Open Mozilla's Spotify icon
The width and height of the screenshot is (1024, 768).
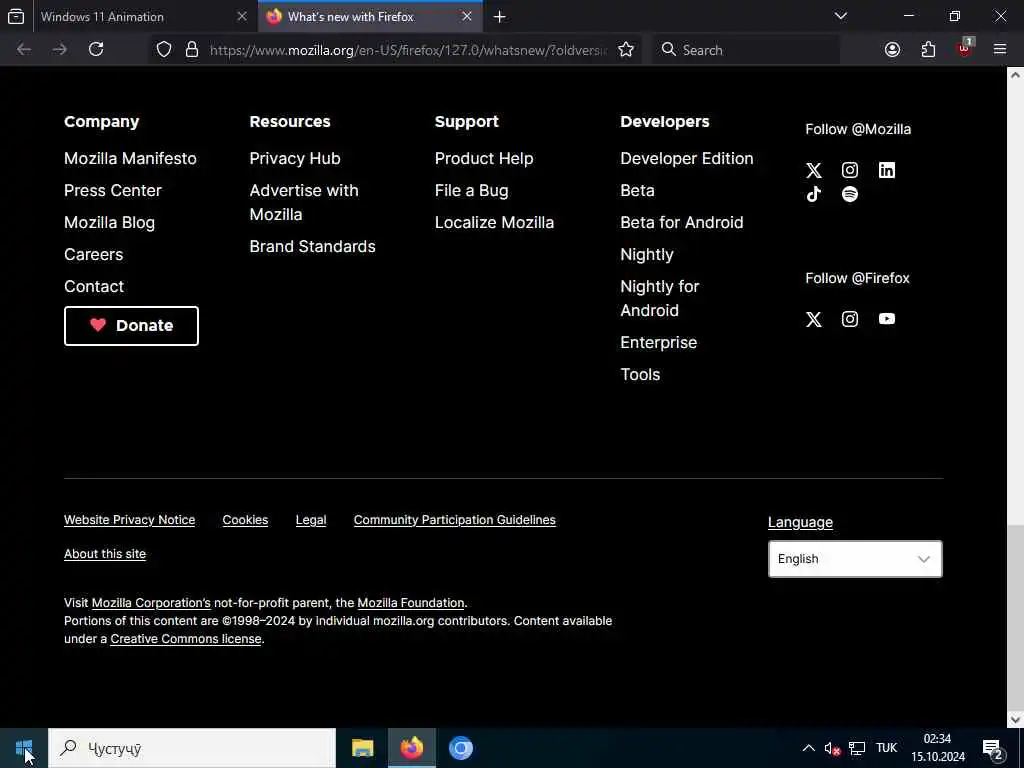tap(850, 194)
